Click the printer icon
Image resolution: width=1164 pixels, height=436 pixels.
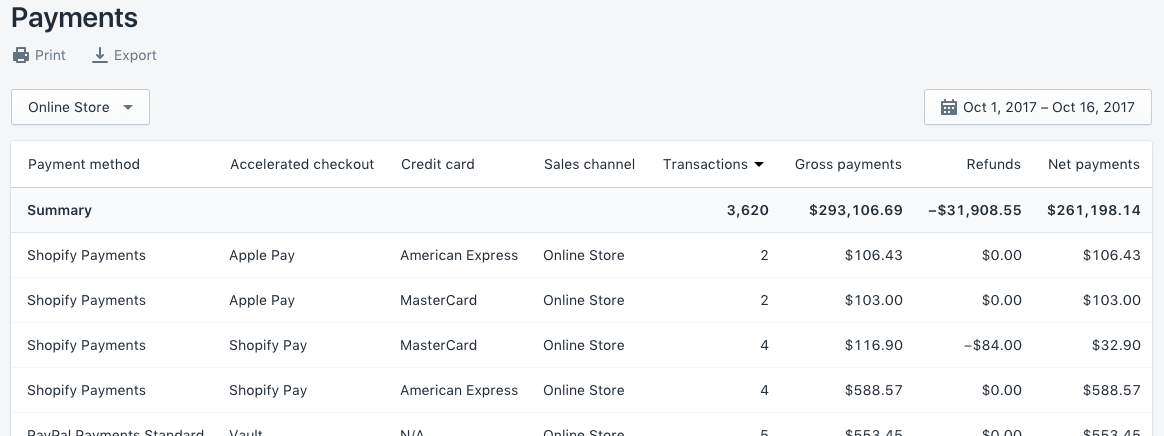21,56
